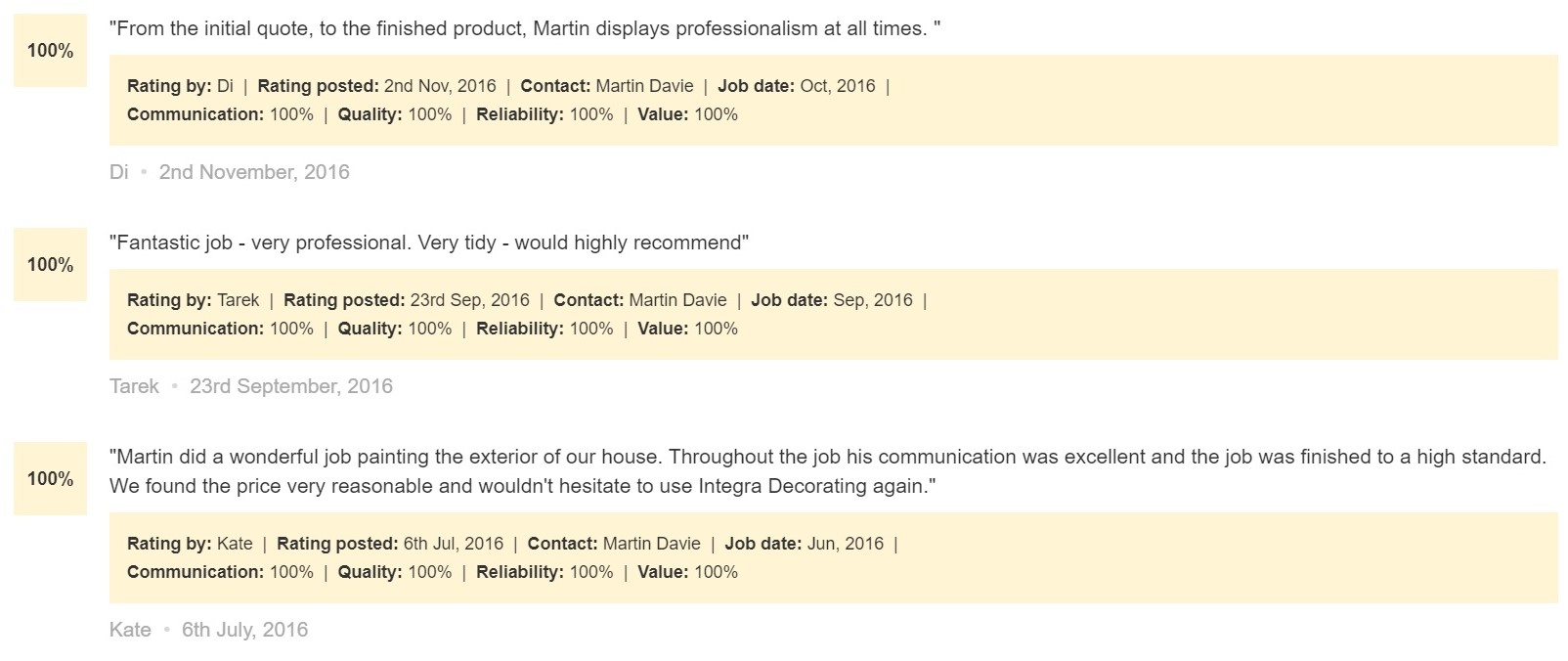Click the 100% score badge for Kate's review
The height and width of the screenshot is (661, 1568).
50,479
